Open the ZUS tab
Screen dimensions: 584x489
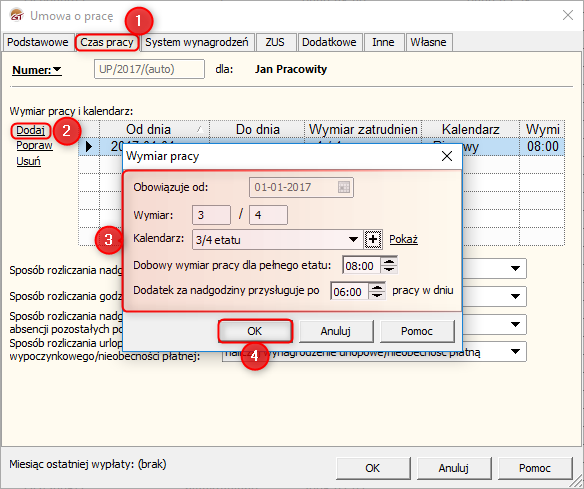[x=275, y=42]
